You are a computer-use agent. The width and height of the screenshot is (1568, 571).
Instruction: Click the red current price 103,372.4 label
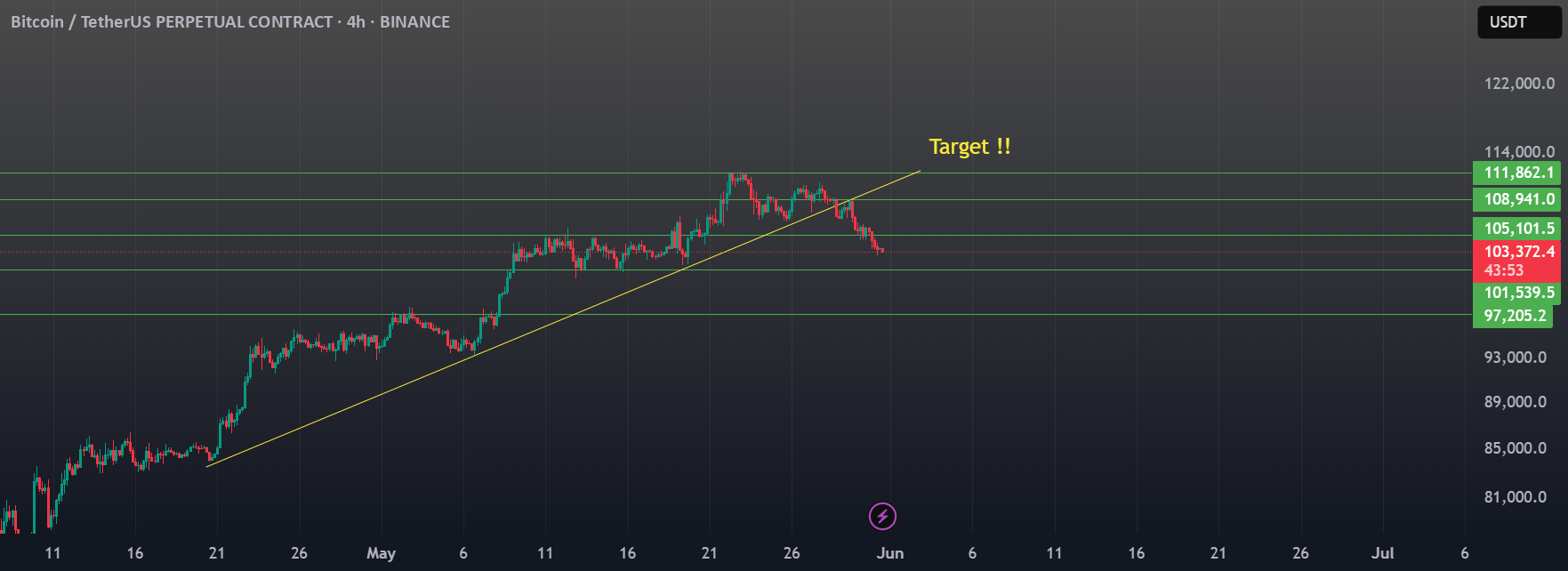click(1516, 261)
